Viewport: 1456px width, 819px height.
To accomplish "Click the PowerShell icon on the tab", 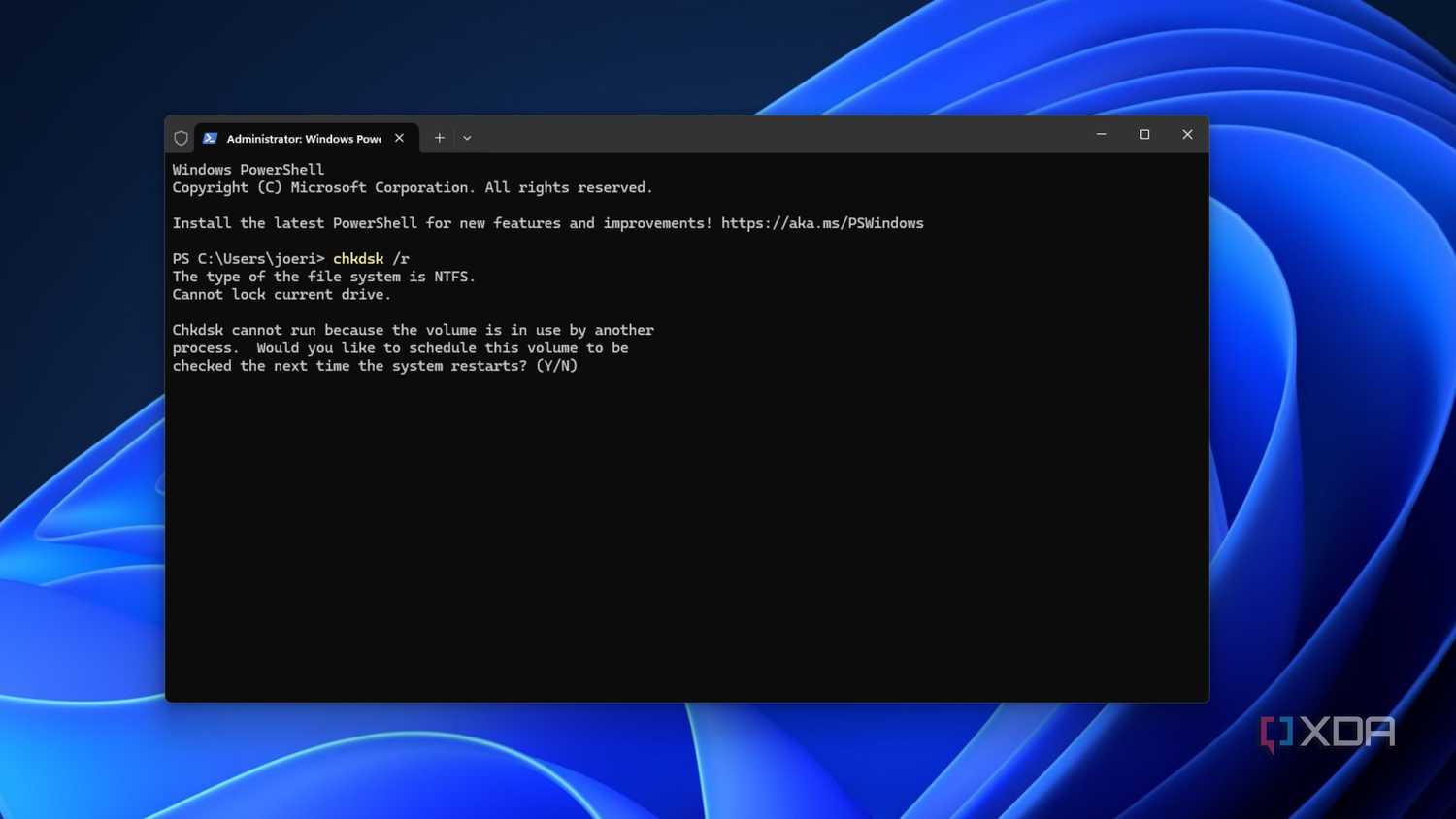I will click(x=210, y=138).
